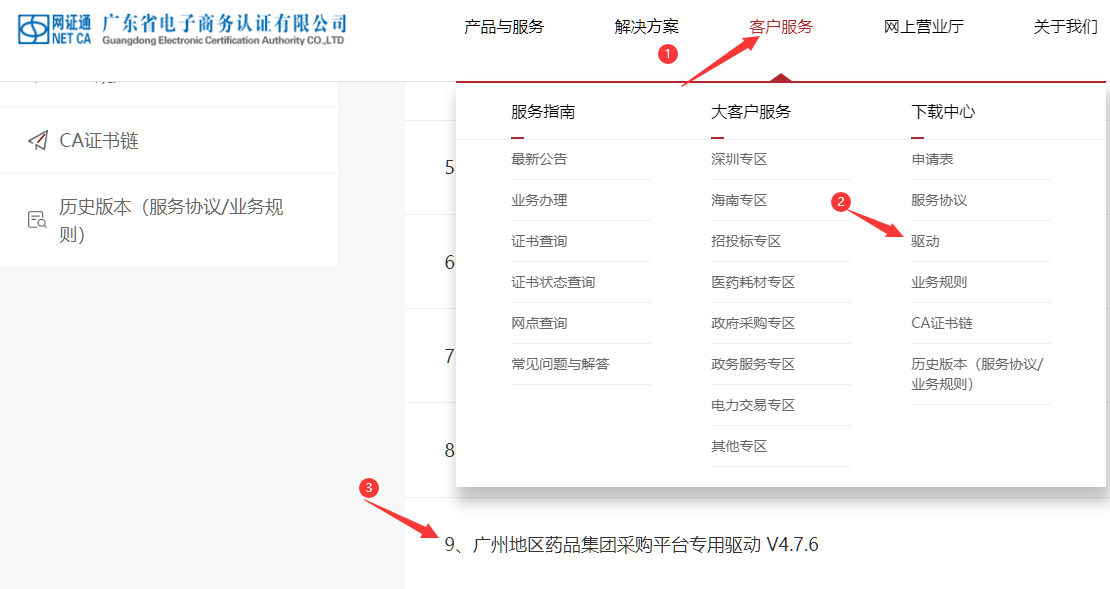Click 业务规则 in the dropdown's download center
This screenshot has width=1110, height=589.
click(939, 282)
